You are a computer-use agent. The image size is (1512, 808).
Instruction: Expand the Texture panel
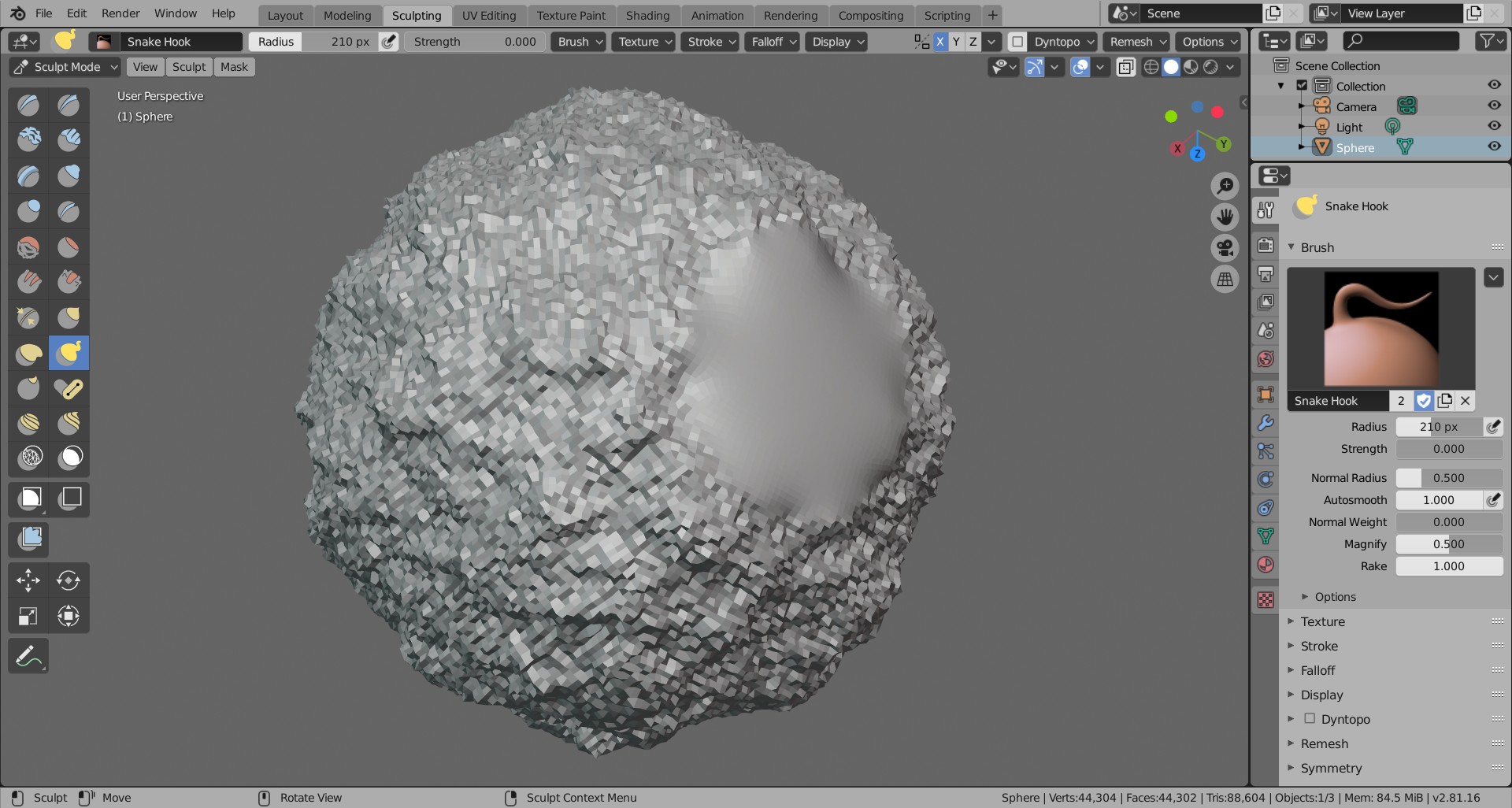point(1322,621)
